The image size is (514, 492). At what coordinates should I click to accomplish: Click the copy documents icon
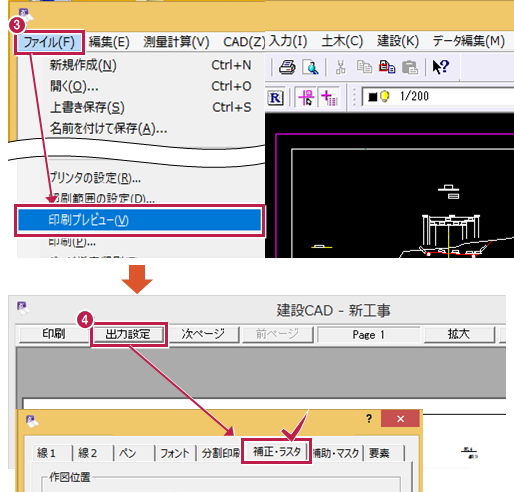click(x=364, y=67)
